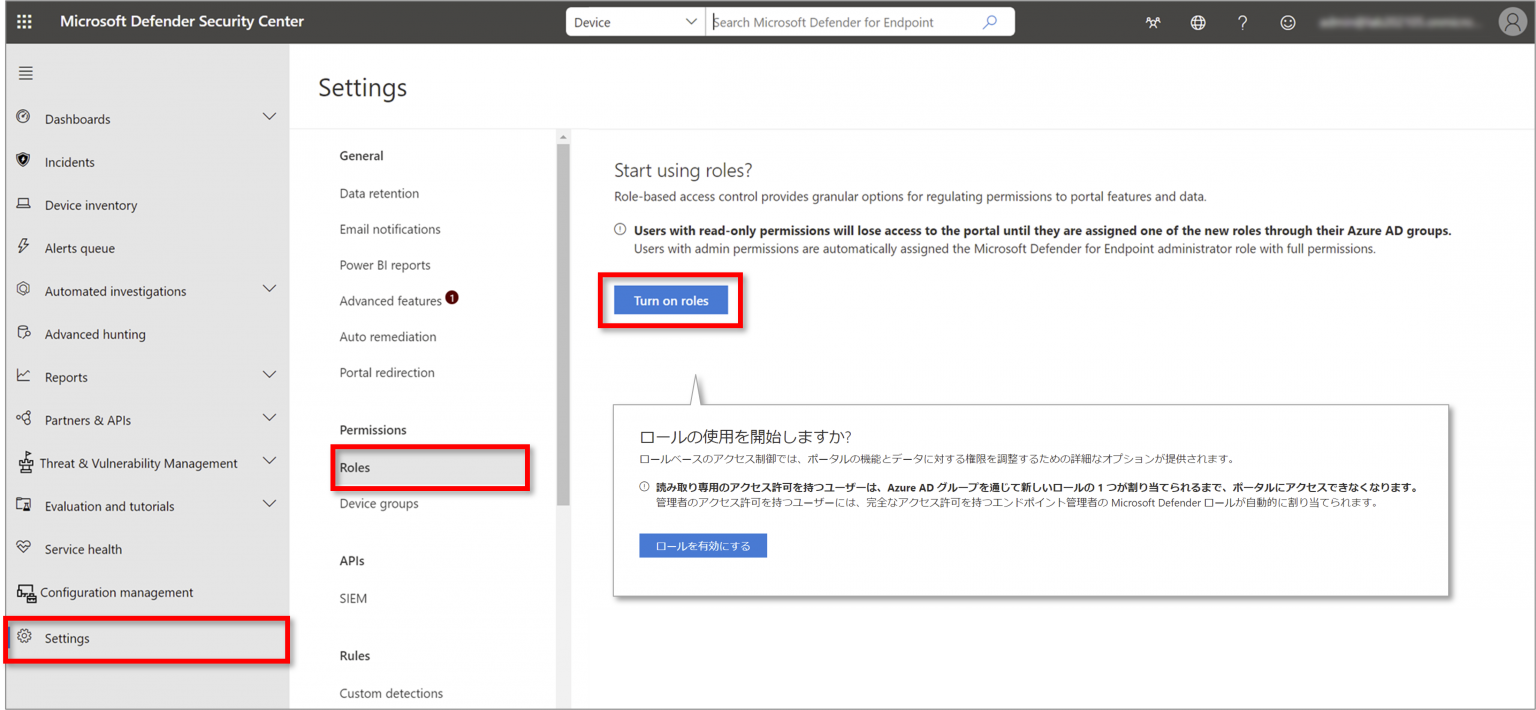Image resolution: width=1536 pixels, height=710 pixels.
Task: Open the Microsoft 365 app launcher waffle icon
Action: click(x=23, y=21)
